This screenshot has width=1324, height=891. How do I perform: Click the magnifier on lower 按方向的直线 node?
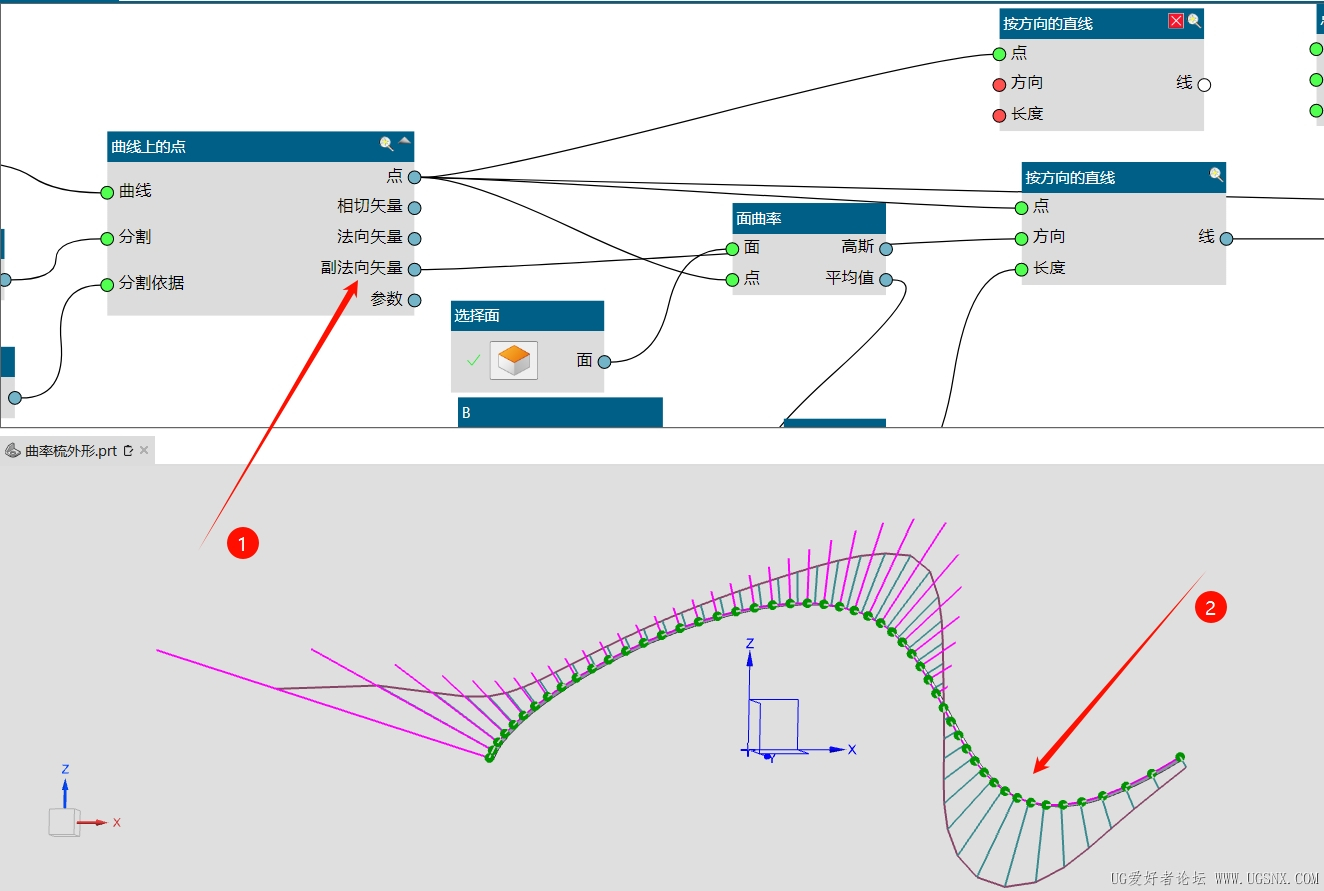(x=1216, y=175)
